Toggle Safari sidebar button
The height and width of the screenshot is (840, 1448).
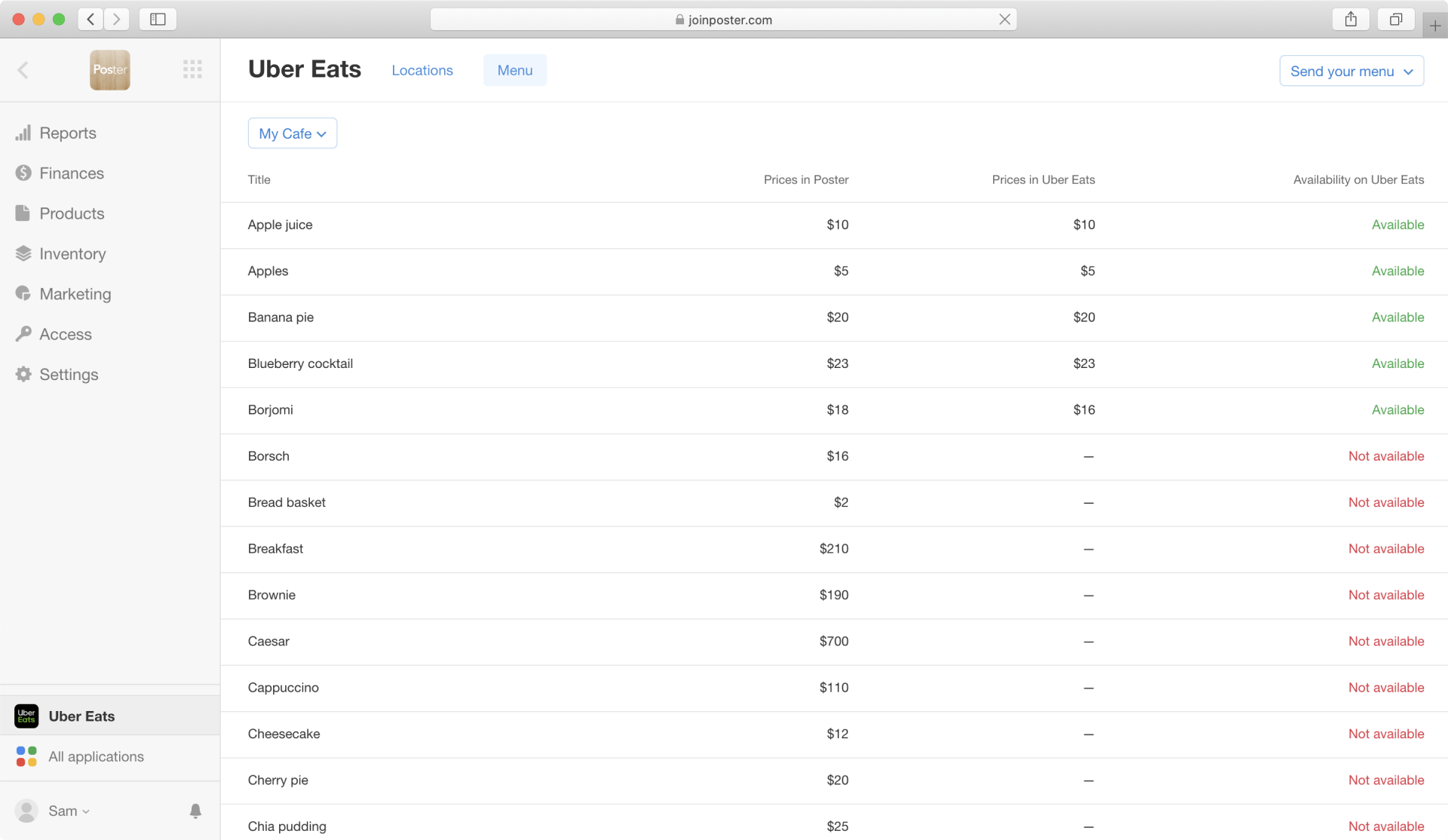click(158, 20)
